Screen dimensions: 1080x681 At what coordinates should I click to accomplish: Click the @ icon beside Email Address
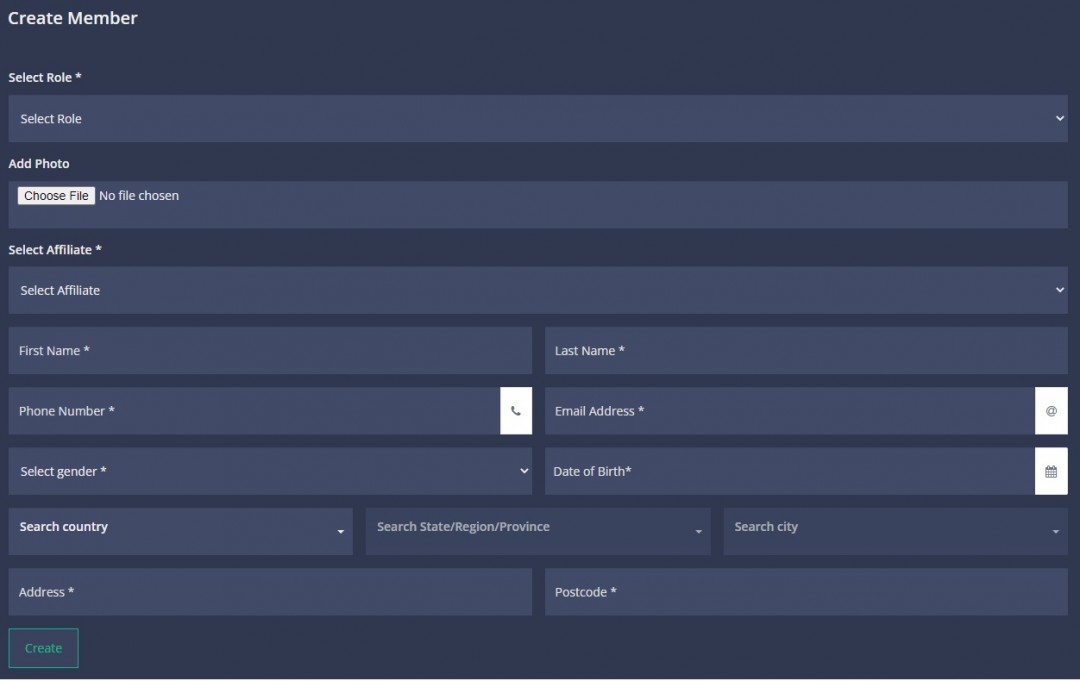pos(1051,411)
